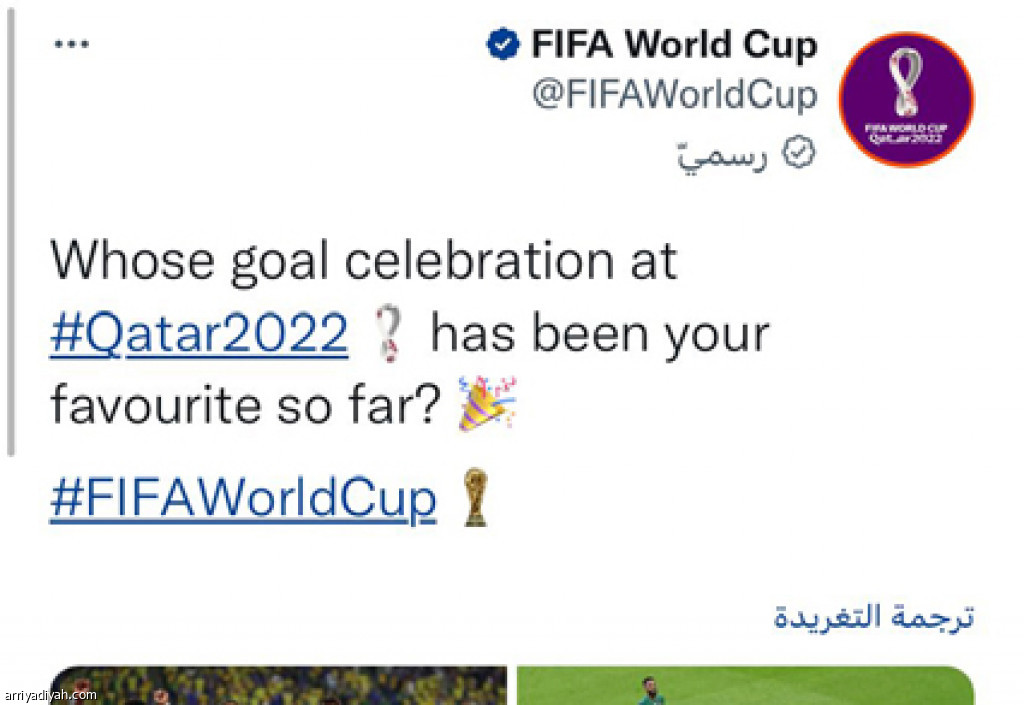Click the arriyadiyah.com watermark

[50, 695]
